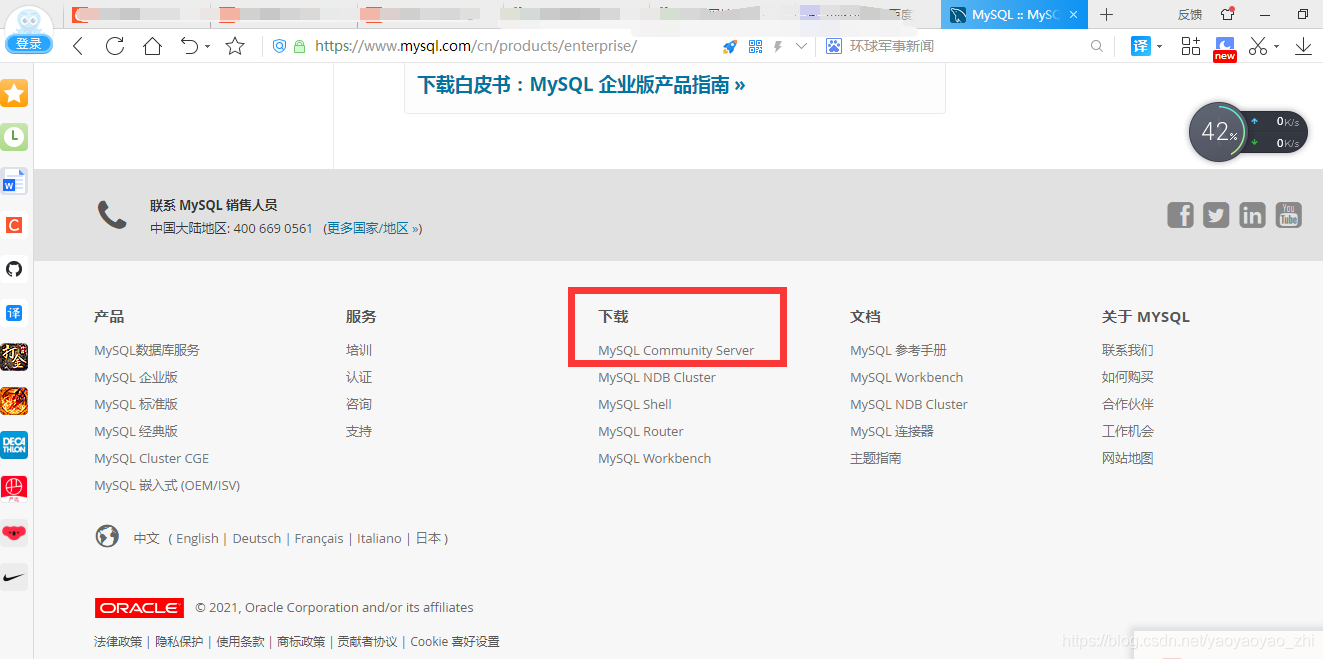Click the Oracle logo
1323x659 pixels.
click(x=139, y=608)
